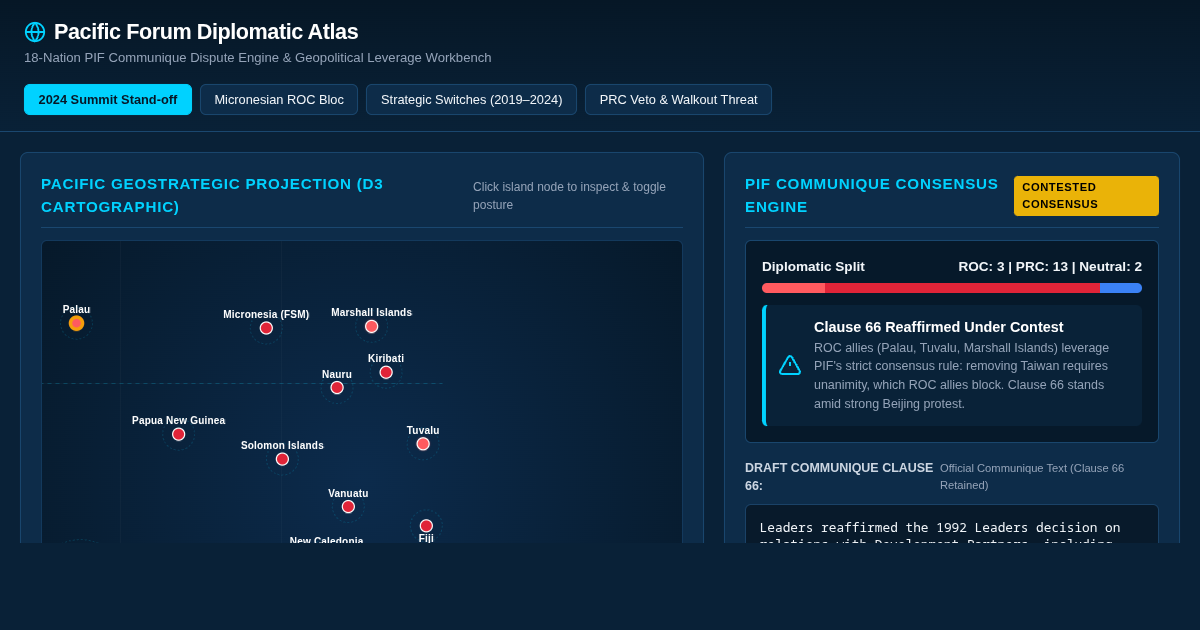Open PRC Veto & Walkout Threat tab
Screen dimensions: 1200x630
[x=678, y=100]
